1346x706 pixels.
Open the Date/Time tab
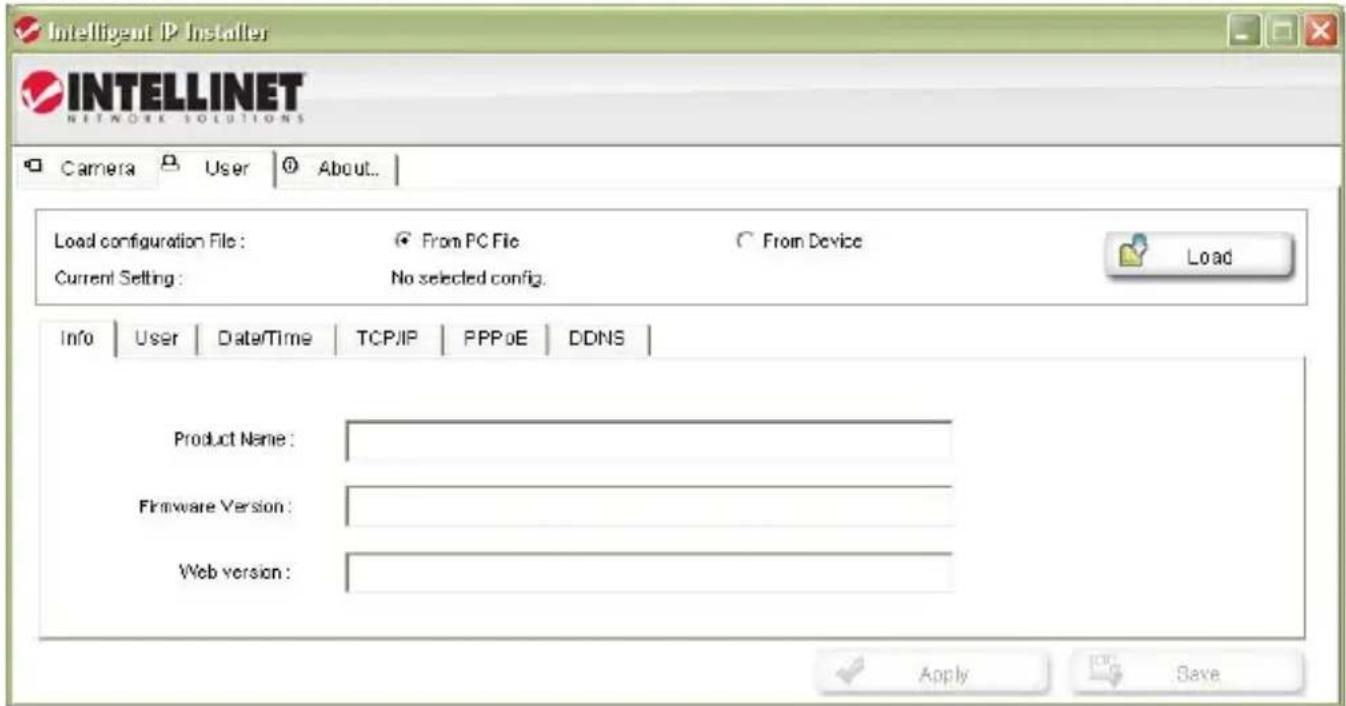tap(265, 338)
